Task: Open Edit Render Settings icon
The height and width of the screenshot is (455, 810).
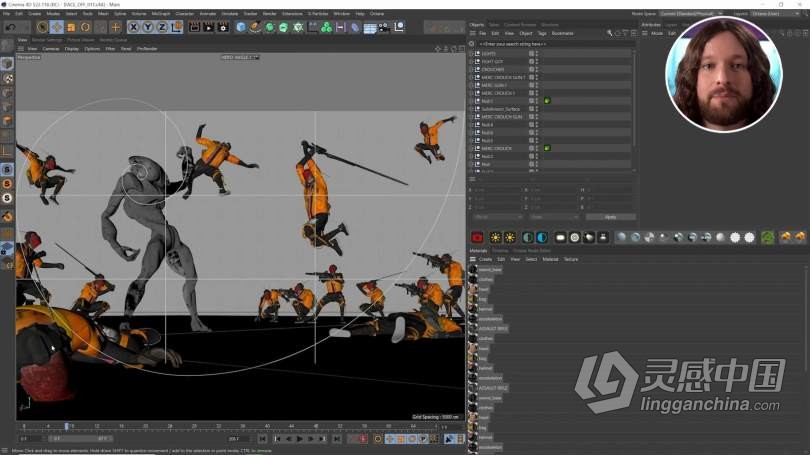Action: (x=223, y=27)
